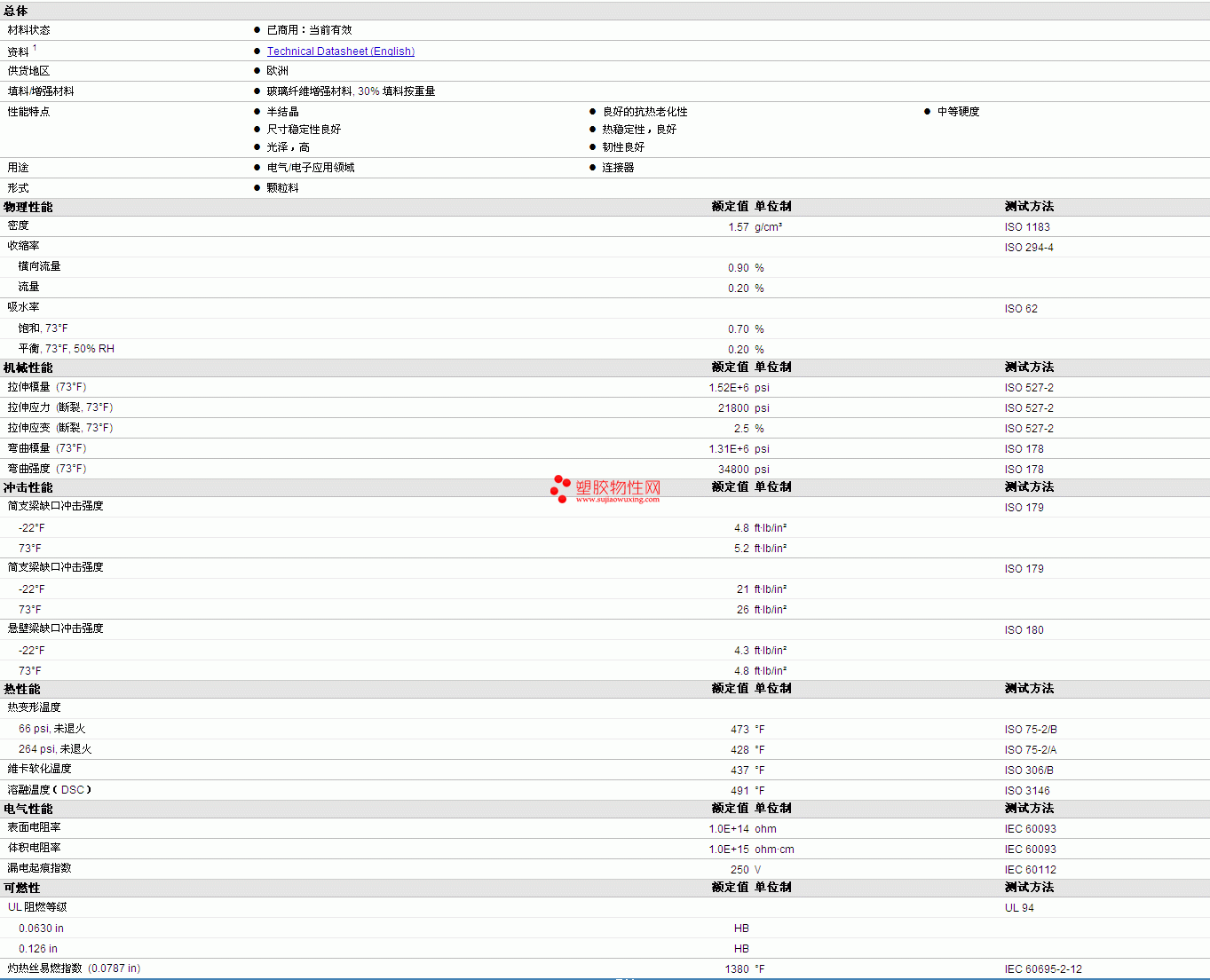Select the 电气性能 section header
Viewport: 1210px width, 980px height.
[x=28, y=810]
